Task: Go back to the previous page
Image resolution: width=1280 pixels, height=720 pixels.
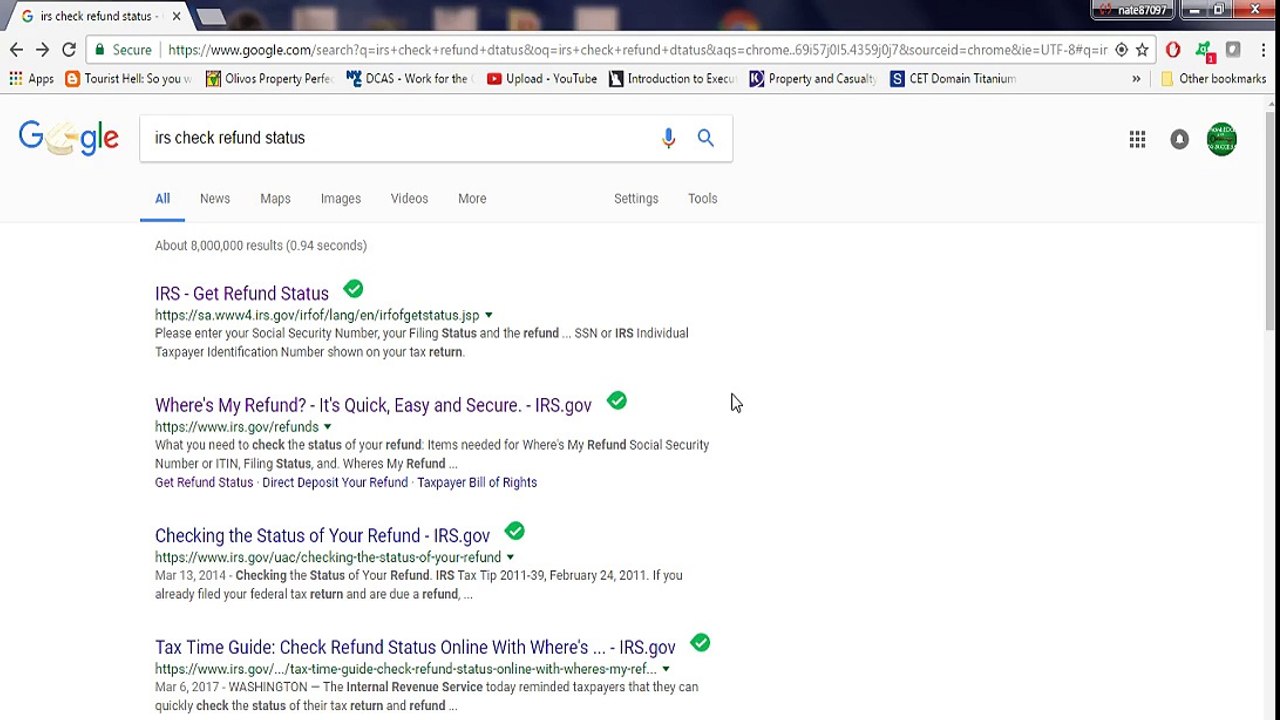Action: [x=16, y=49]
